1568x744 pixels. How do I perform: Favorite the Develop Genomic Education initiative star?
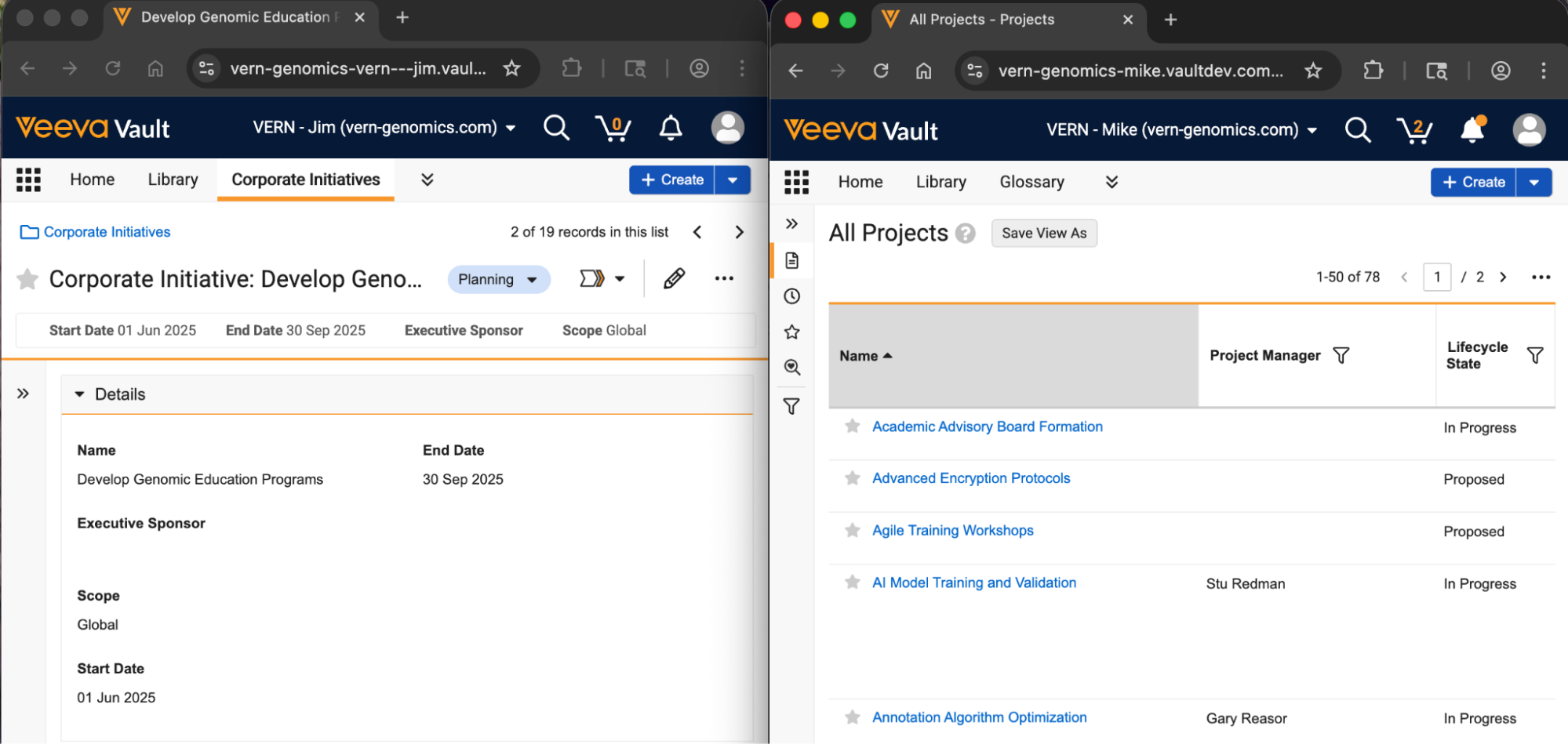point(27,279)
